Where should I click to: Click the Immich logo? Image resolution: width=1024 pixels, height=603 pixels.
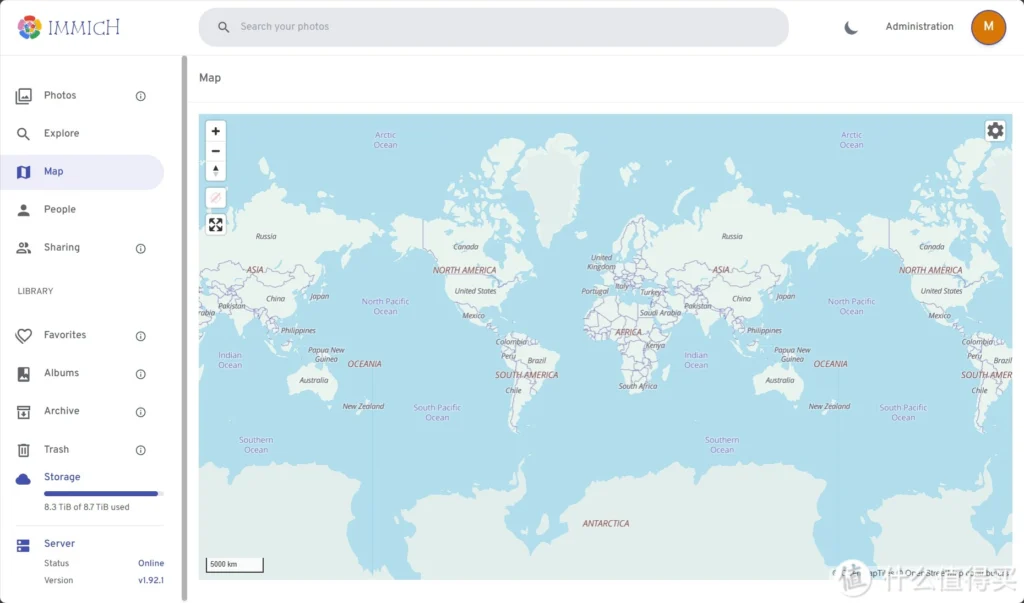click(69, 27)
